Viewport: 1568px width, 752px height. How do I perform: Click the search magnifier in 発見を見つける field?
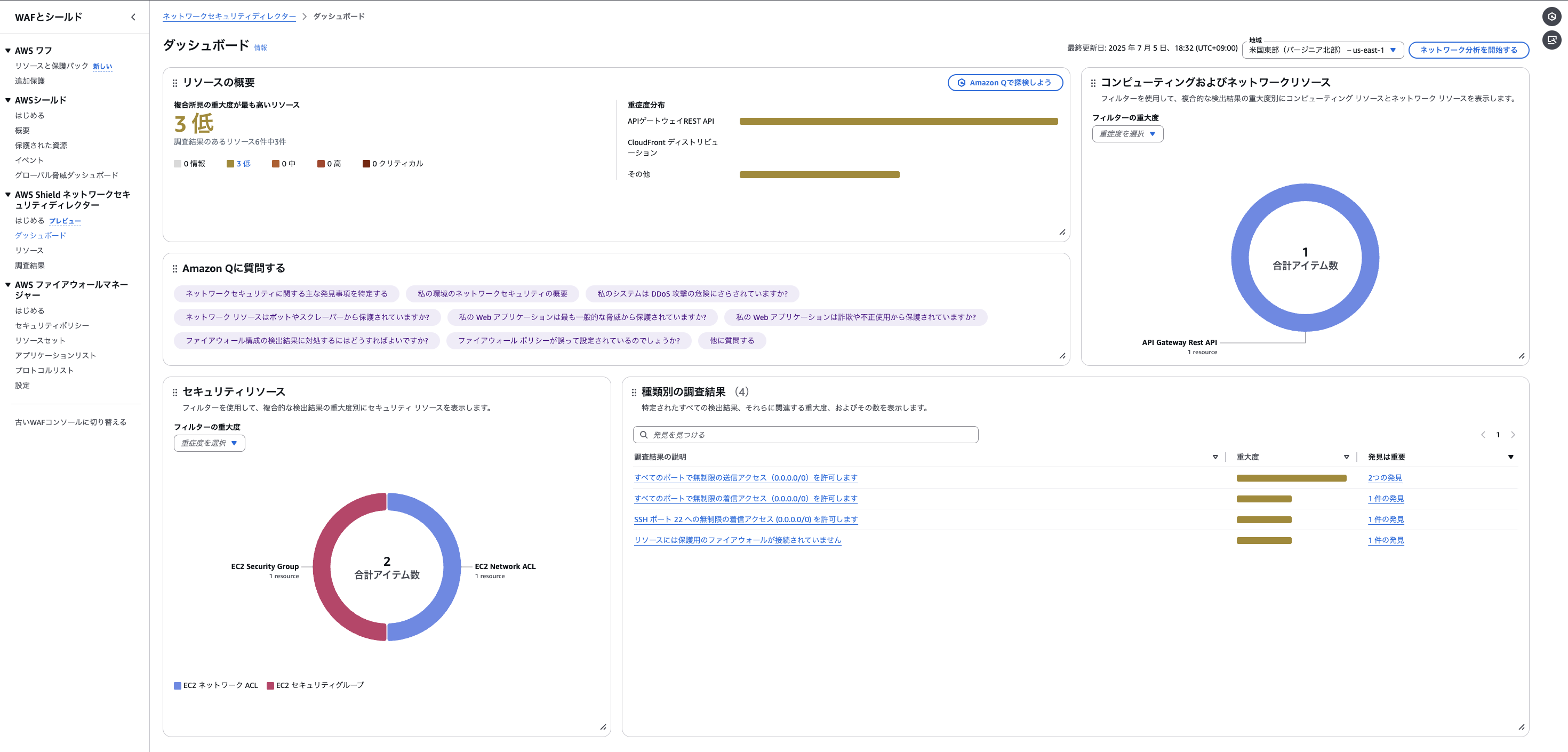click(643, 435)
